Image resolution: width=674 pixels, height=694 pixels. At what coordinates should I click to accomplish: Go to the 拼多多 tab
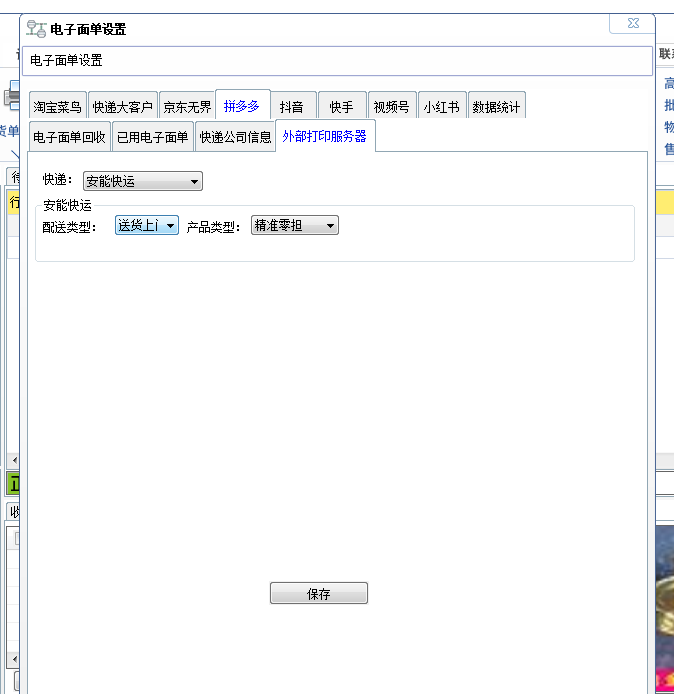[x=242, y=105]
